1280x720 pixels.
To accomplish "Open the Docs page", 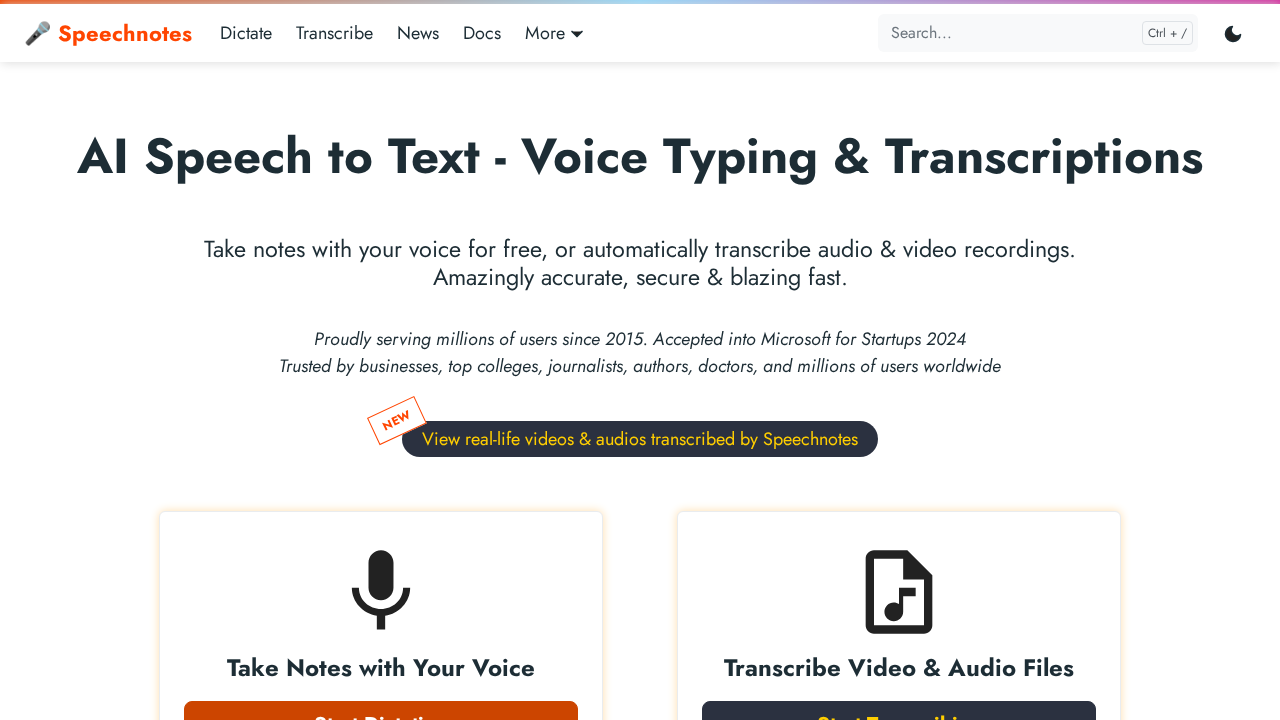I will [x=481, y=32].
